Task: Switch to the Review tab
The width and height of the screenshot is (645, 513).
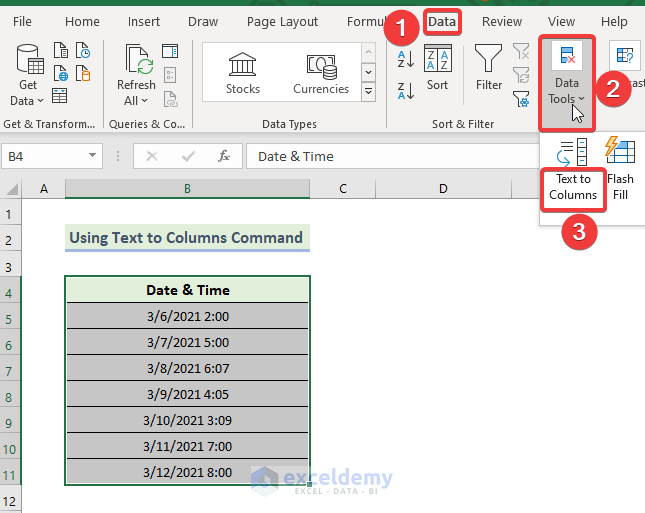Action: pos(502,21)
